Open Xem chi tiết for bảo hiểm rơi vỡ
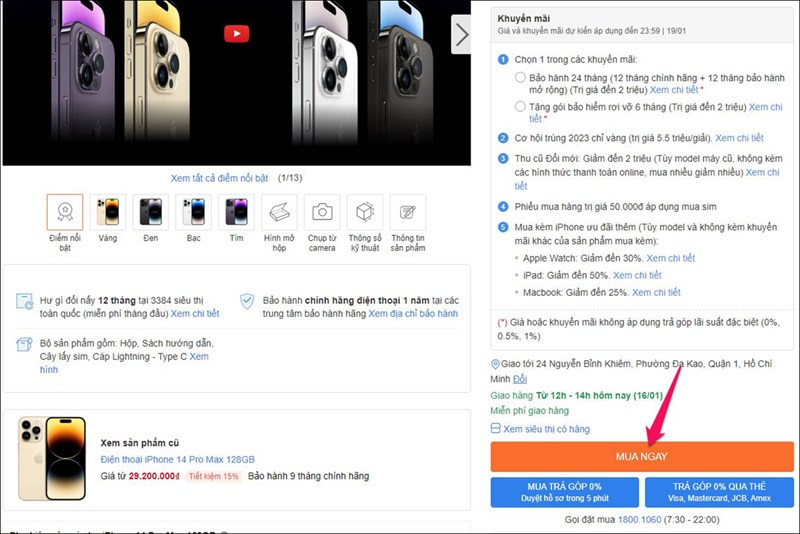 pos(765,107)
